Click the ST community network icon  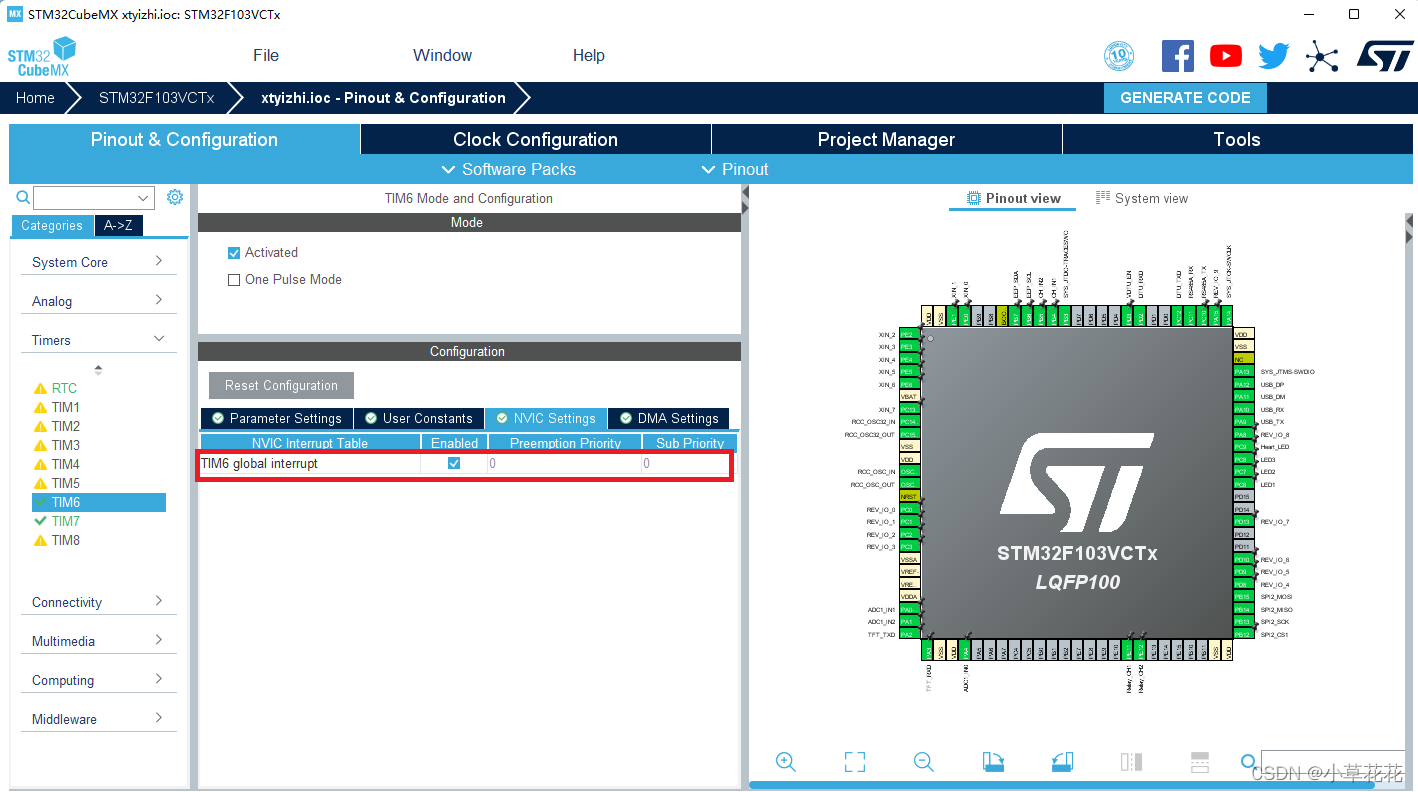1322,56
